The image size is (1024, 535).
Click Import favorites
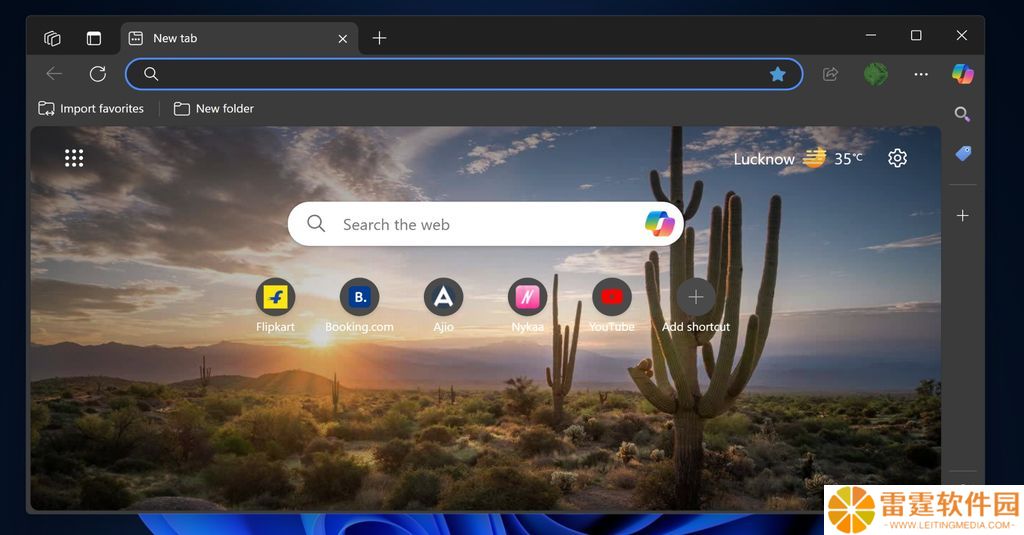coord(91,108)
